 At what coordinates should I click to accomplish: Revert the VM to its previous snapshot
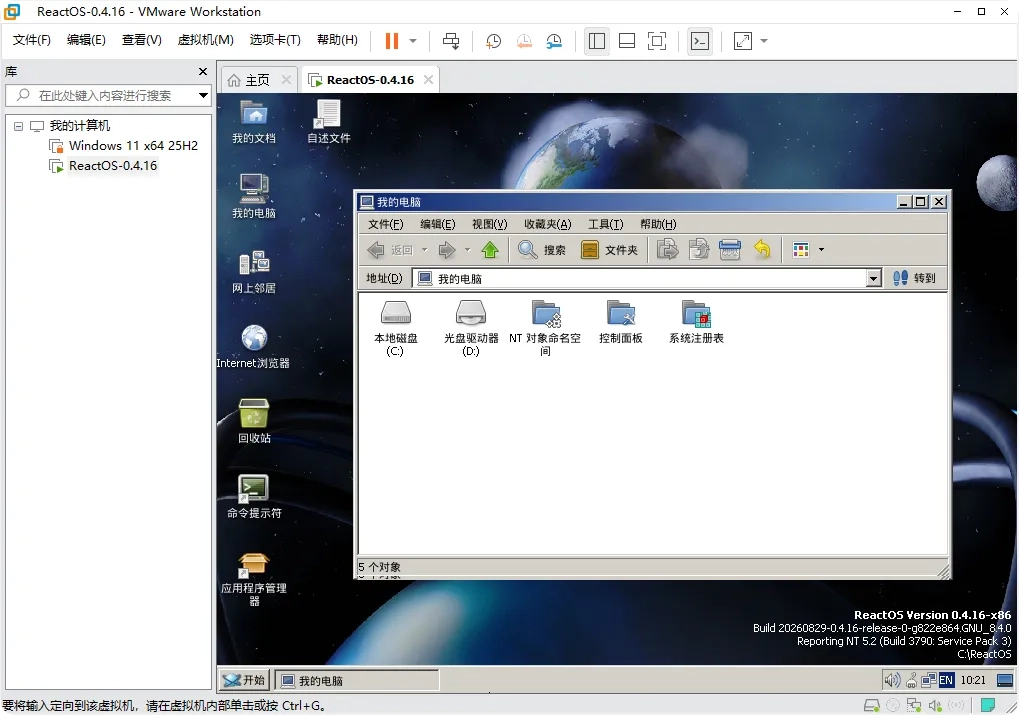pos(524,41)
